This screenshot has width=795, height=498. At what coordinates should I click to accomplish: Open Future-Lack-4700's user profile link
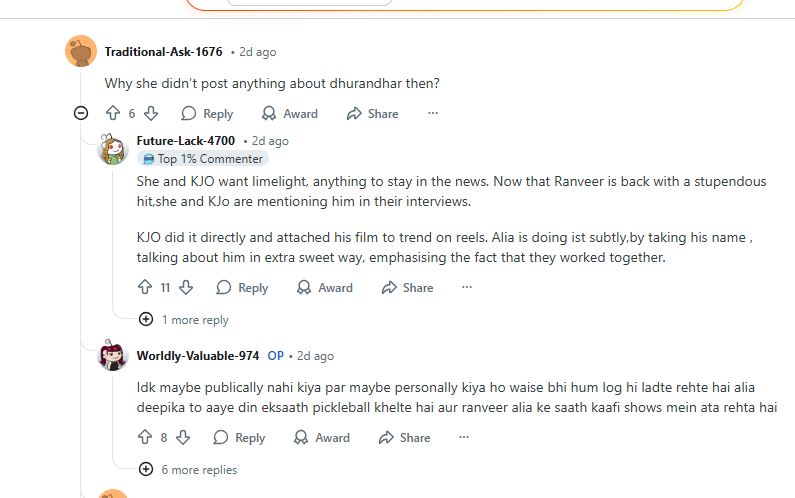coord(186,141)
